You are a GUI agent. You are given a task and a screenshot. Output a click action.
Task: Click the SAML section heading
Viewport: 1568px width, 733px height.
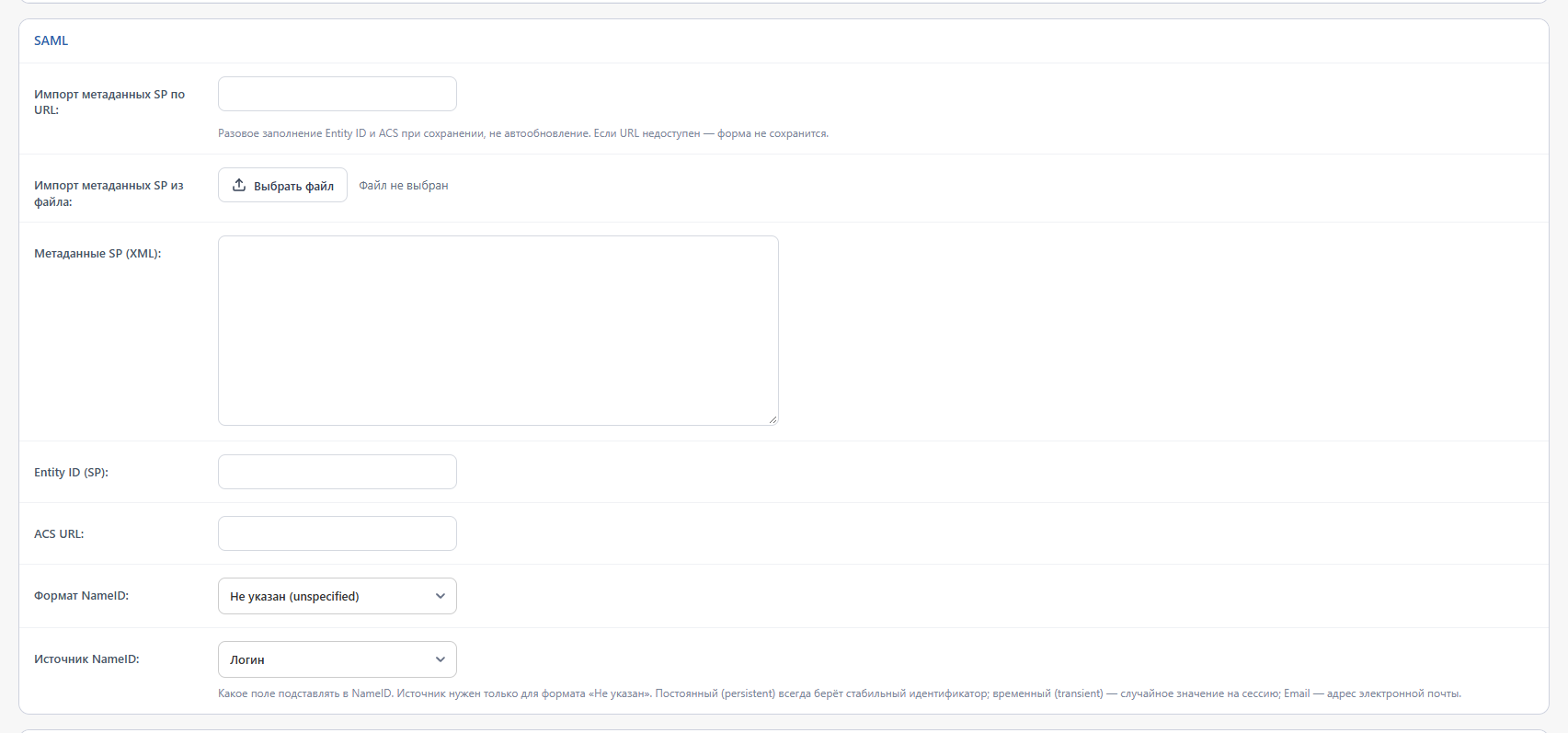point(52,40)
